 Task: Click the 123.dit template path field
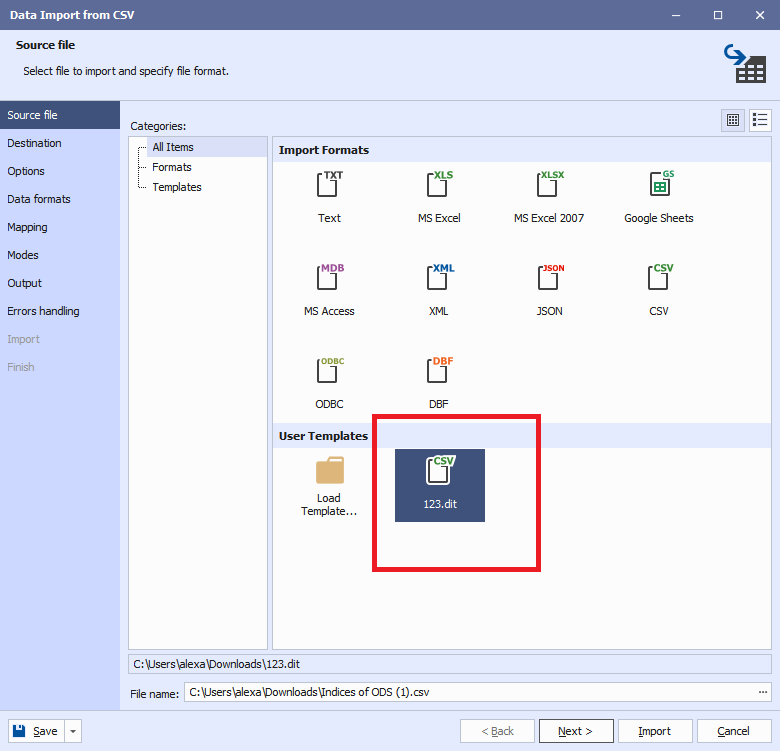coord(450,664)
